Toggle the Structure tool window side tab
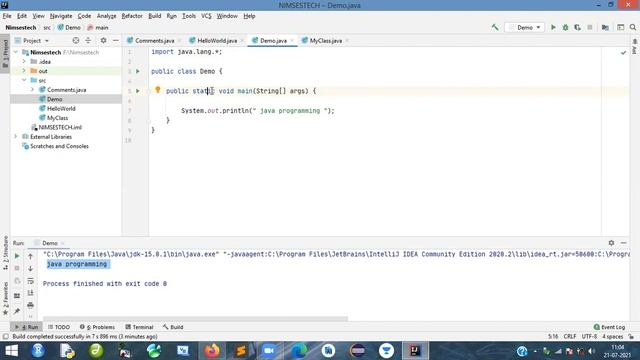 click(5, 252)
